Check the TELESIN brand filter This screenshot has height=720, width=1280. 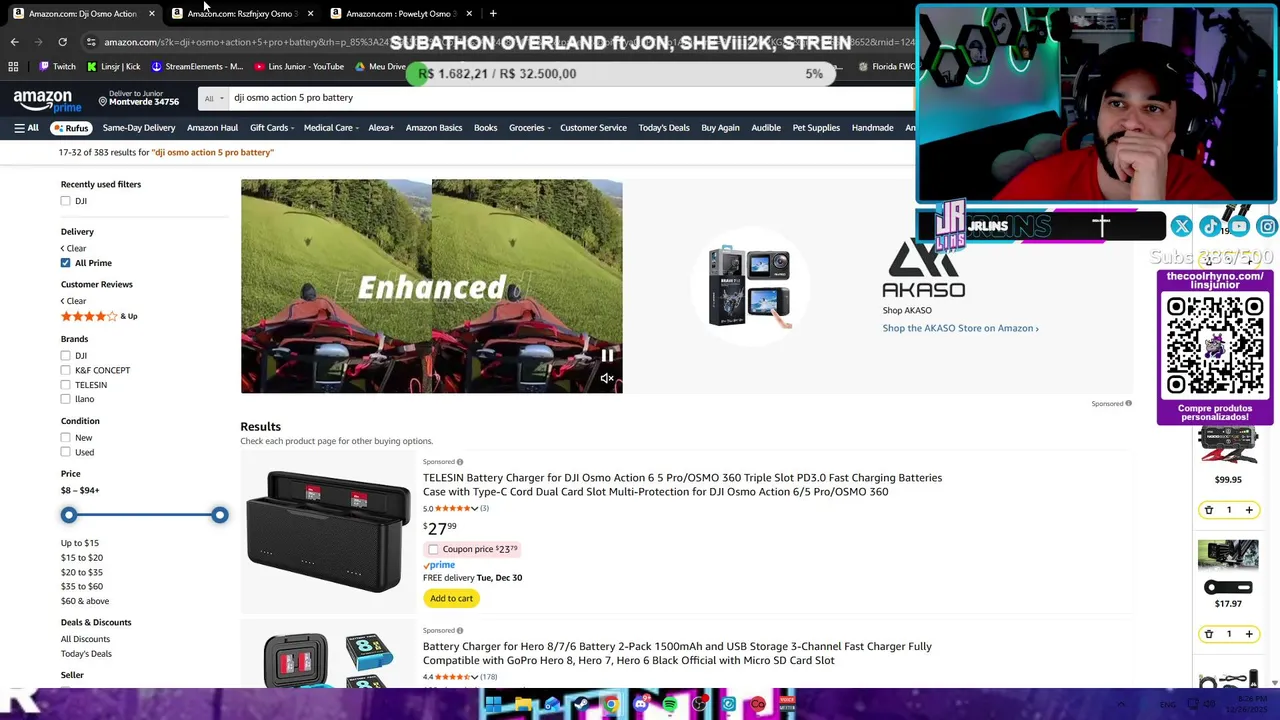pyautogui.click(x=65, y=385)
